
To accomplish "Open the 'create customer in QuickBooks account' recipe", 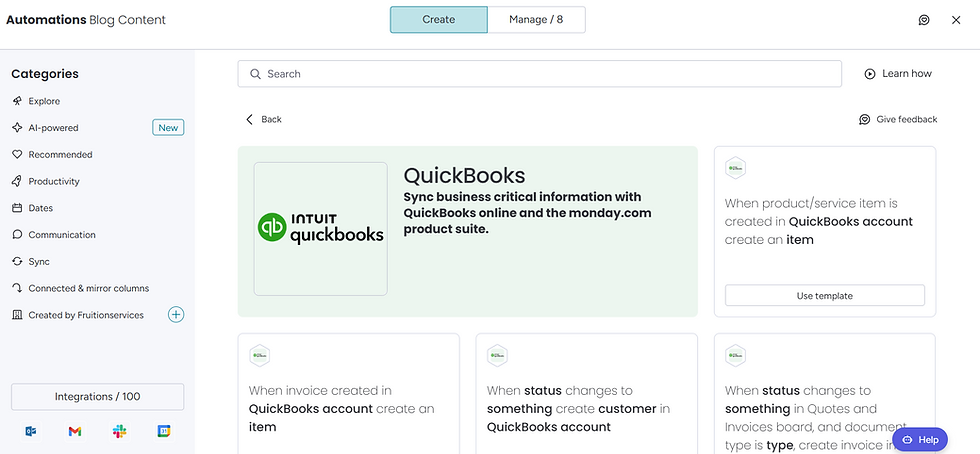I will pyautogui.click(x=578, y=409).
